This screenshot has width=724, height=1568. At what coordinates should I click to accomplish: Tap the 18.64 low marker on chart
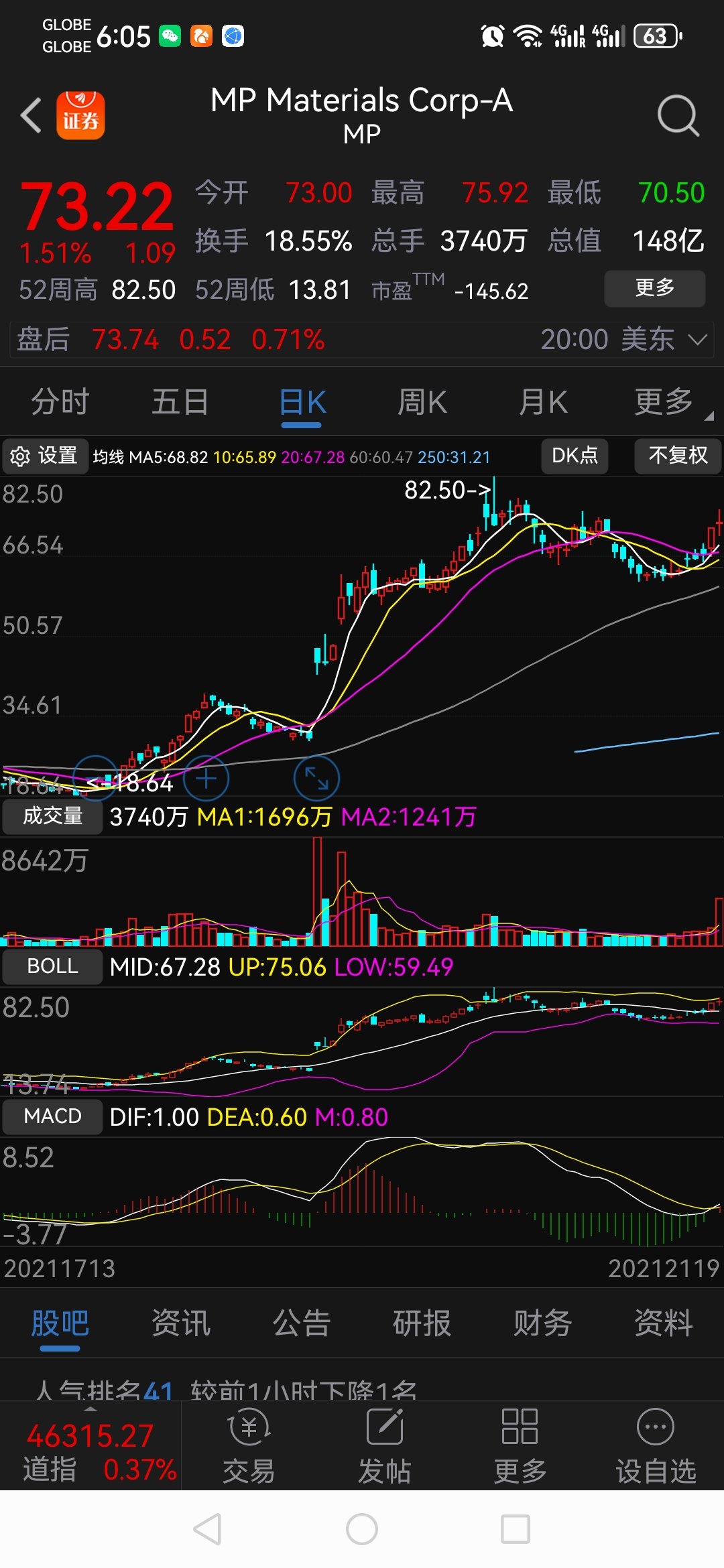coord(130,783)
